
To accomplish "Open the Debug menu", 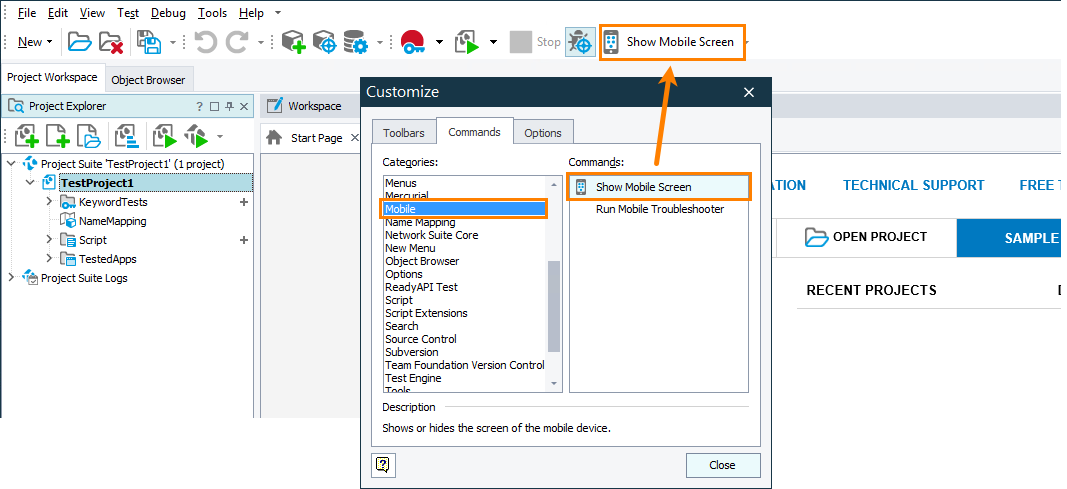I will click(168, 13).
